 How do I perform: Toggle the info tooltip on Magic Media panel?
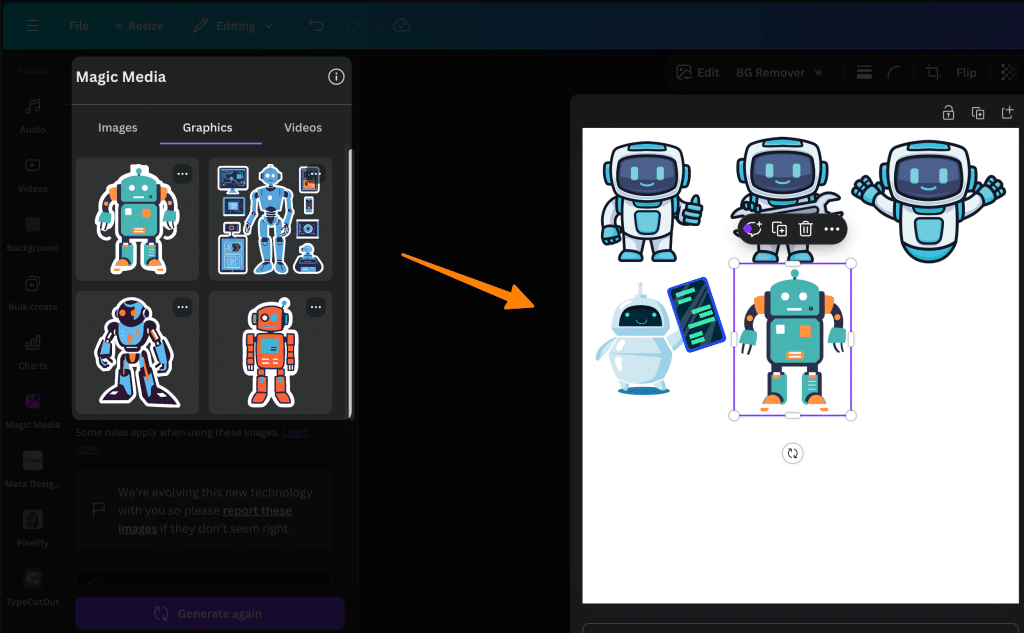pyautogui.click(x=336, y=78)
